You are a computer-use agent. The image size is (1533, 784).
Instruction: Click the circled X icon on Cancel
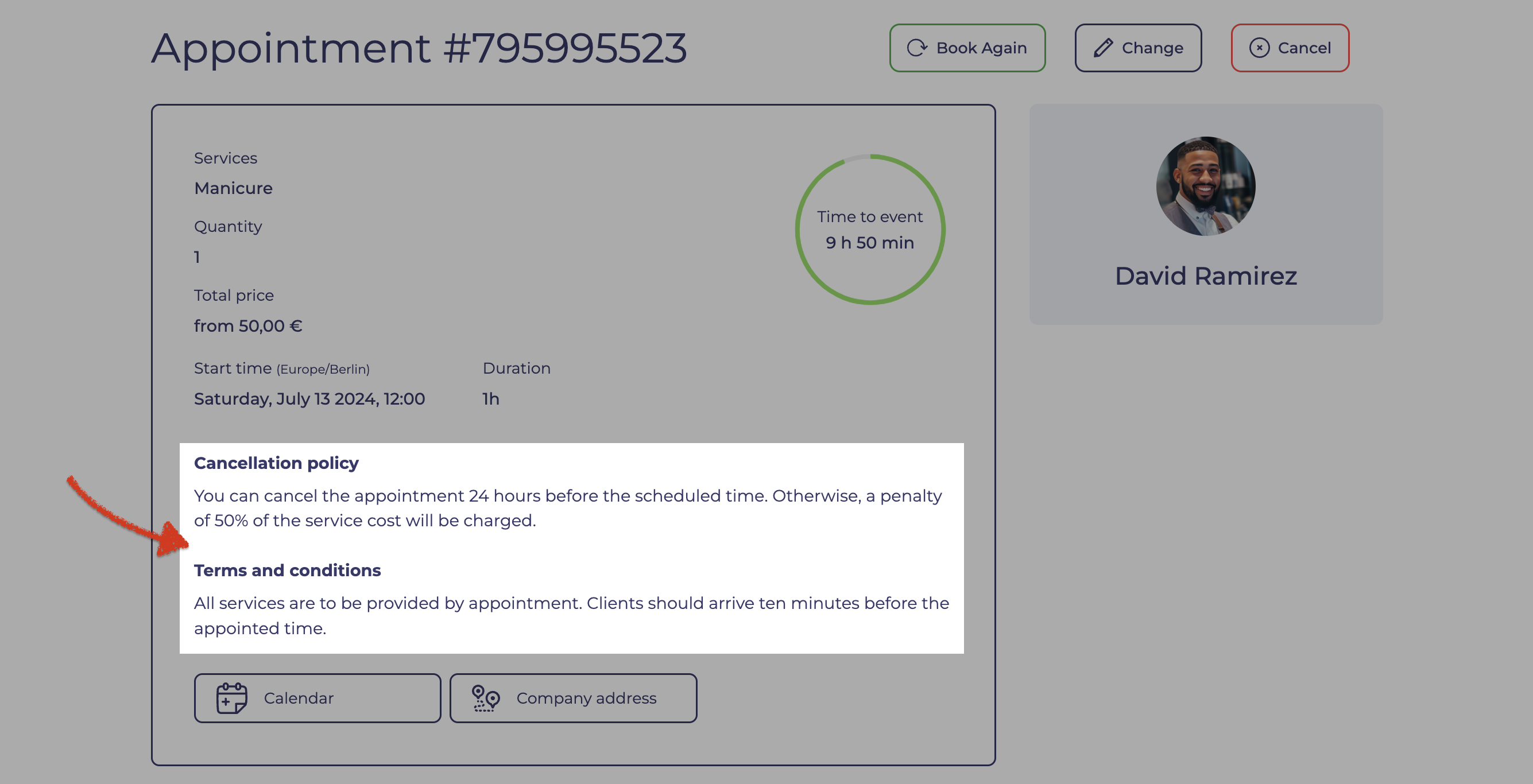click(1259, 48)
